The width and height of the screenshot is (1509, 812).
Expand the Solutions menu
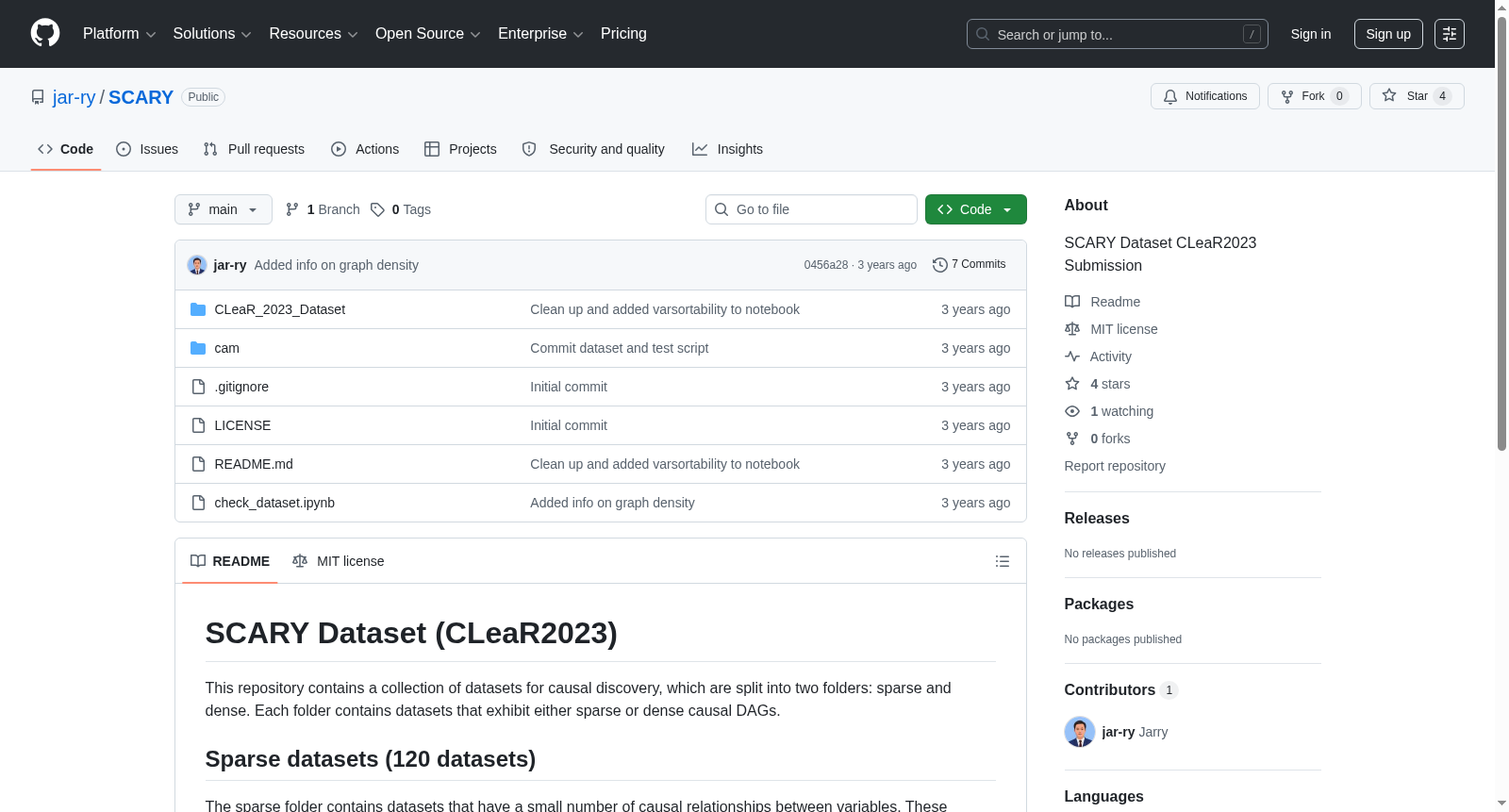click(212, 34)
